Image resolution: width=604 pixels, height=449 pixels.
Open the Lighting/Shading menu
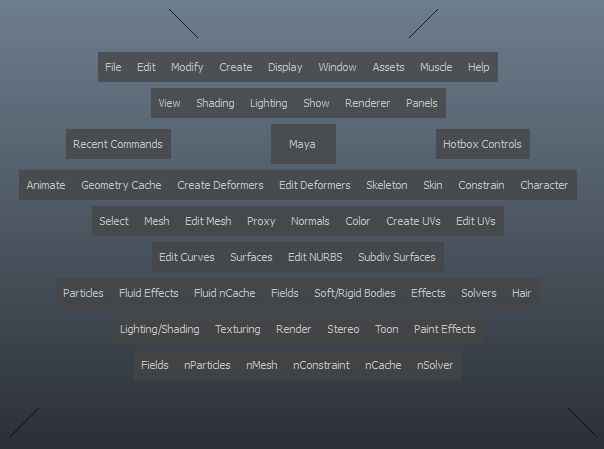[160, 330]
